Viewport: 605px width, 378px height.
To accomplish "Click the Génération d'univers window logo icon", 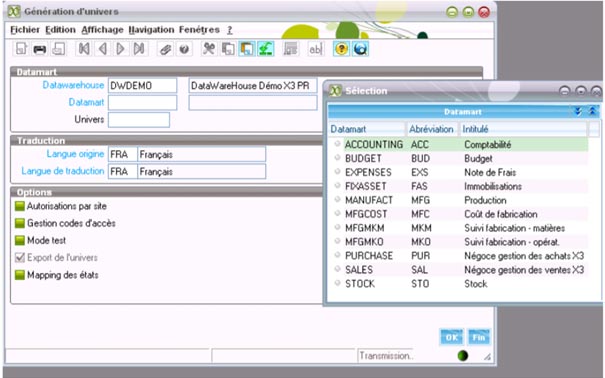I will (x=14, y=12).
